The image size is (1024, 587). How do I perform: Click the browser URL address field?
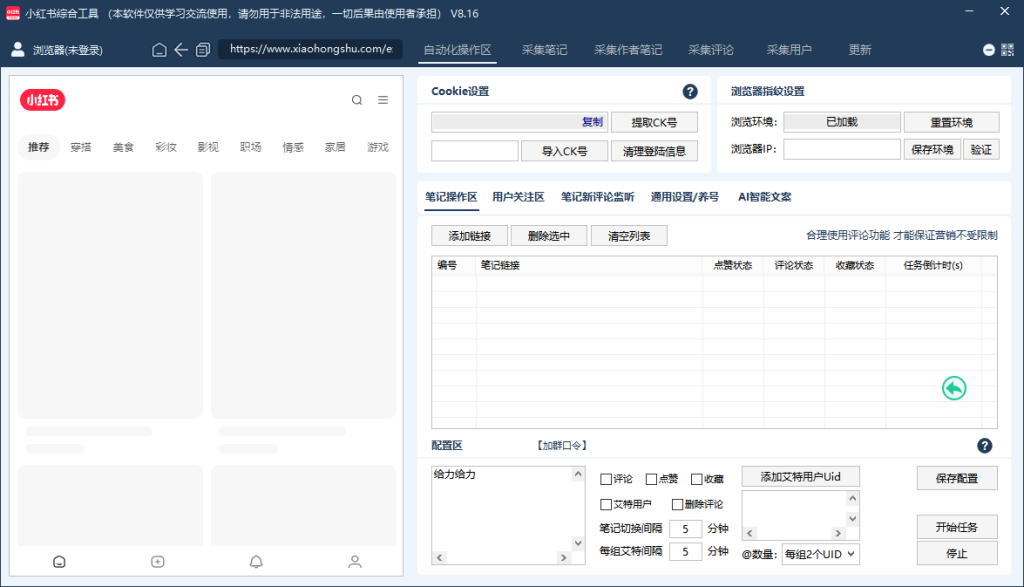310,49
